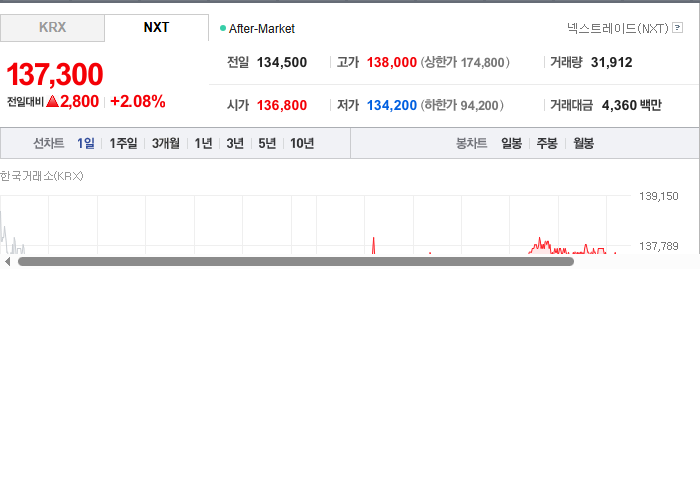
Task: Click the 137,789 chart axis label
Action: 658,246
